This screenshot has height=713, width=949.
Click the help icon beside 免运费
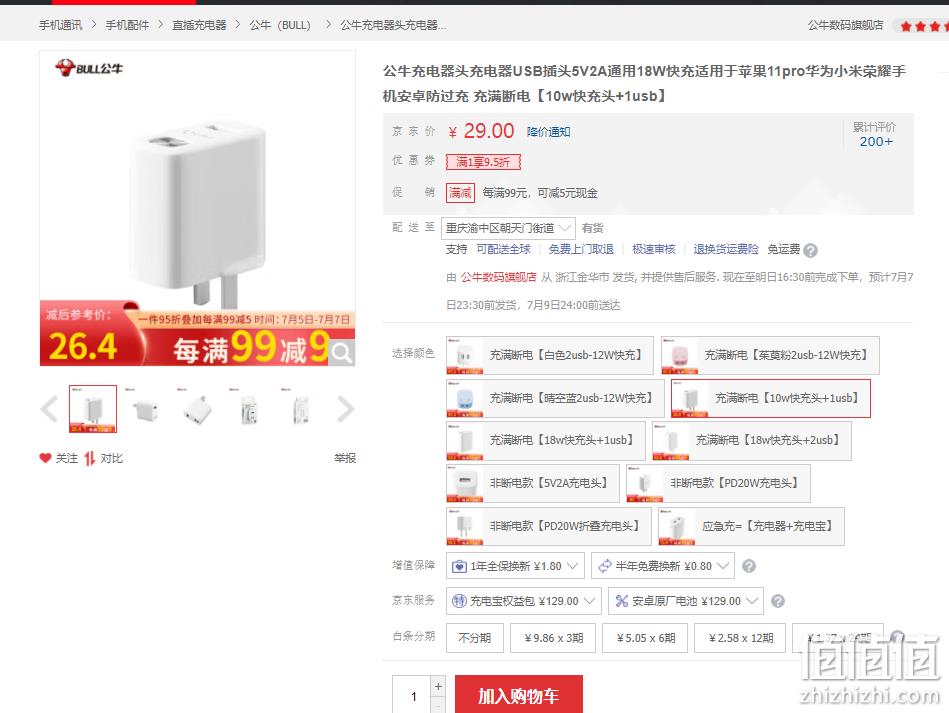(811, 251)
